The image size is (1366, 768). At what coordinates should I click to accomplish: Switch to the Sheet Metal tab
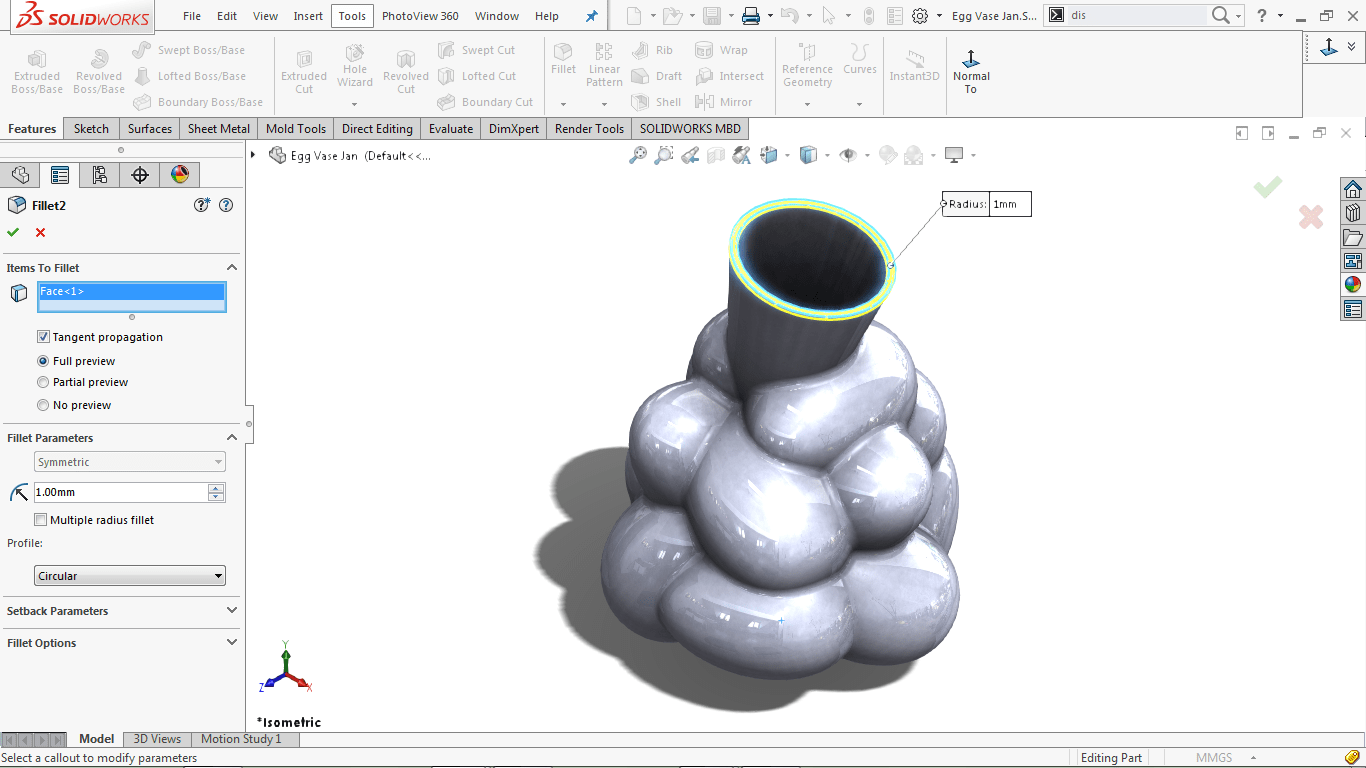218,128
